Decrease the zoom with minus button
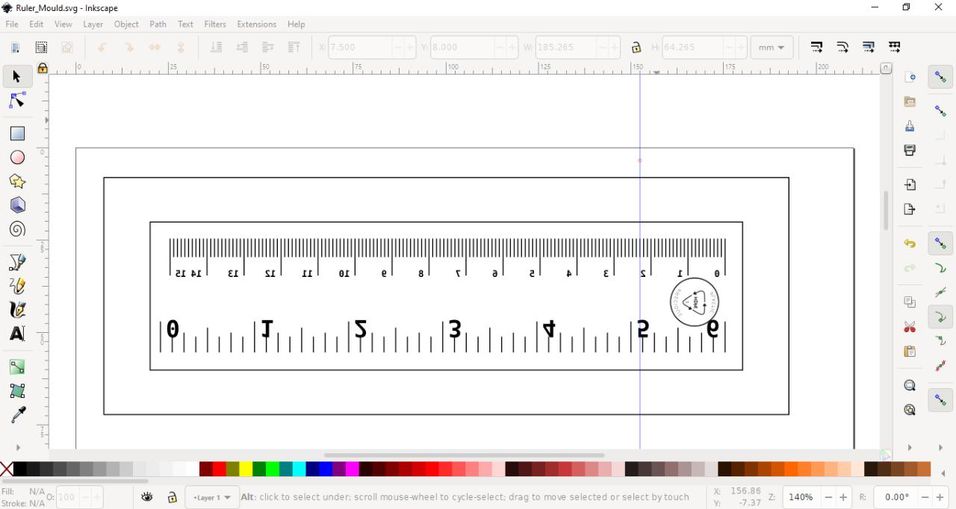Screen dimensions: 956x509 [x=828, y=497]
